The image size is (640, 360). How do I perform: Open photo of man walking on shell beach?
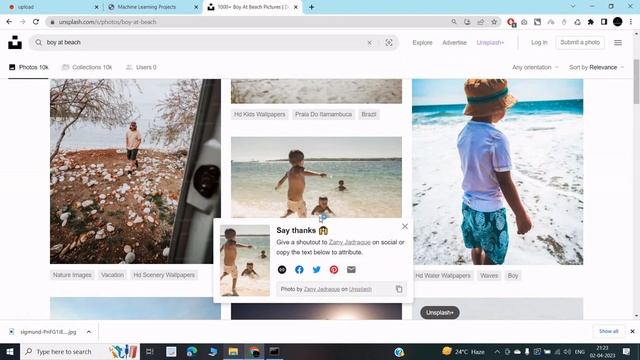[136, 171]
